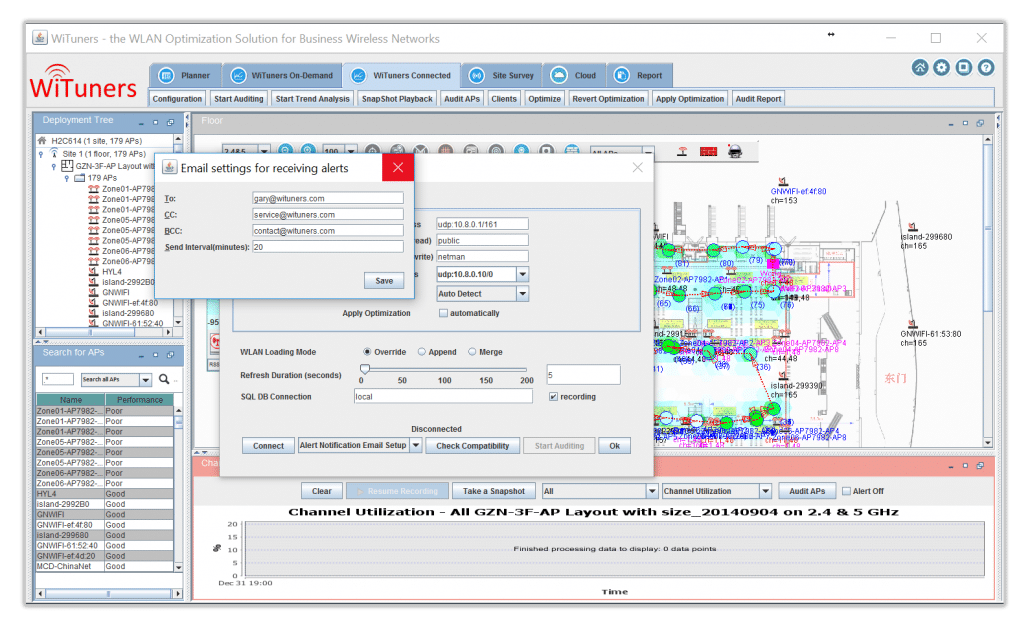Maximize the Deployment Tree panel
This screenshot has width=1030, height=628.
(156, 123)
